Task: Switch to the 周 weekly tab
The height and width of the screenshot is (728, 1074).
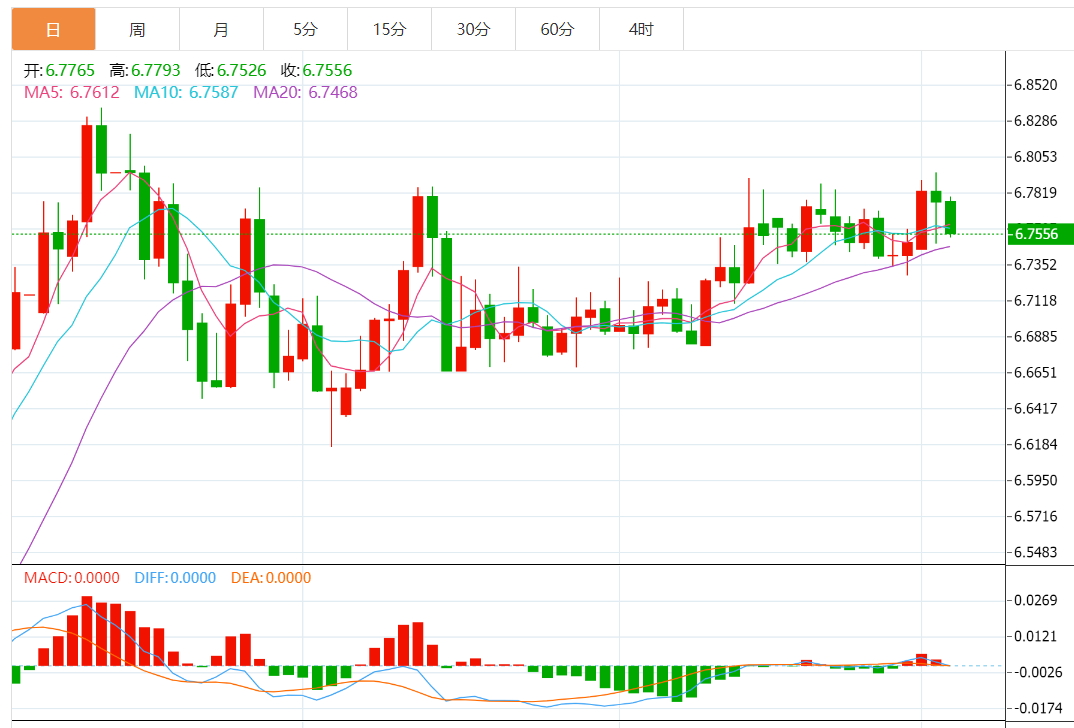Action: click(137, 29)
